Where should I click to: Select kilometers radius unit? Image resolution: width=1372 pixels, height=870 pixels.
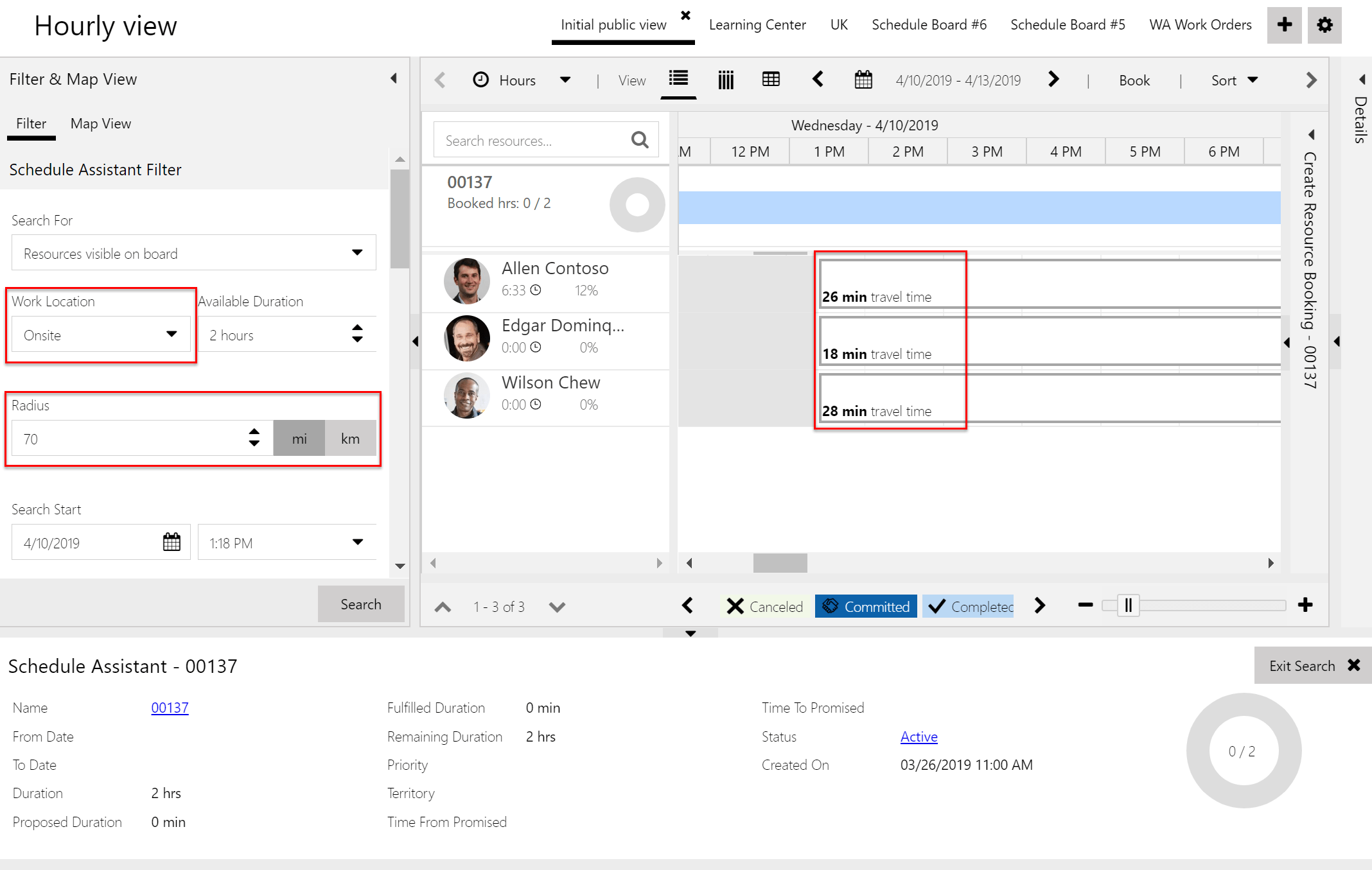click(351, 439)
